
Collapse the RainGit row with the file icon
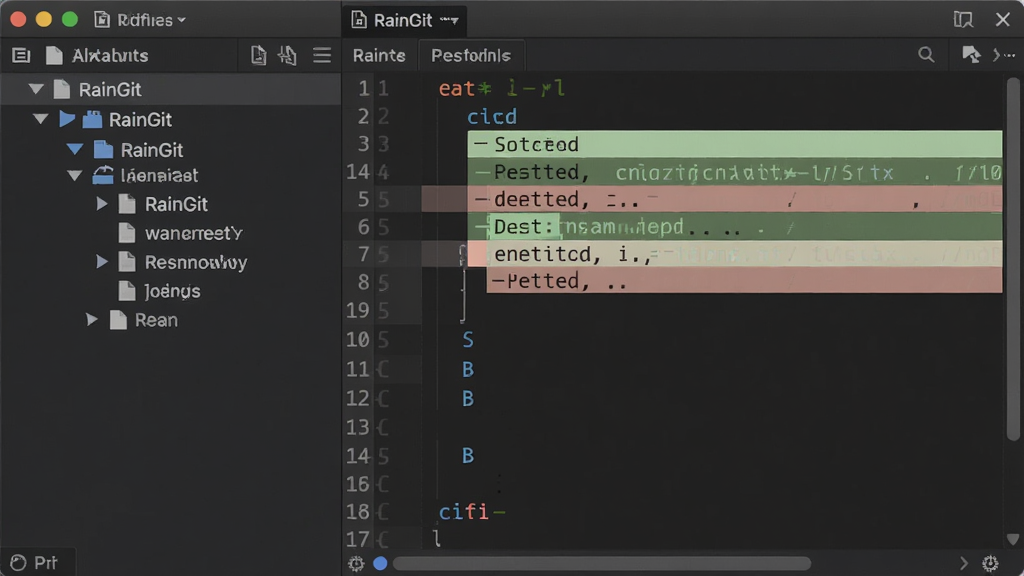coord(37,89)
